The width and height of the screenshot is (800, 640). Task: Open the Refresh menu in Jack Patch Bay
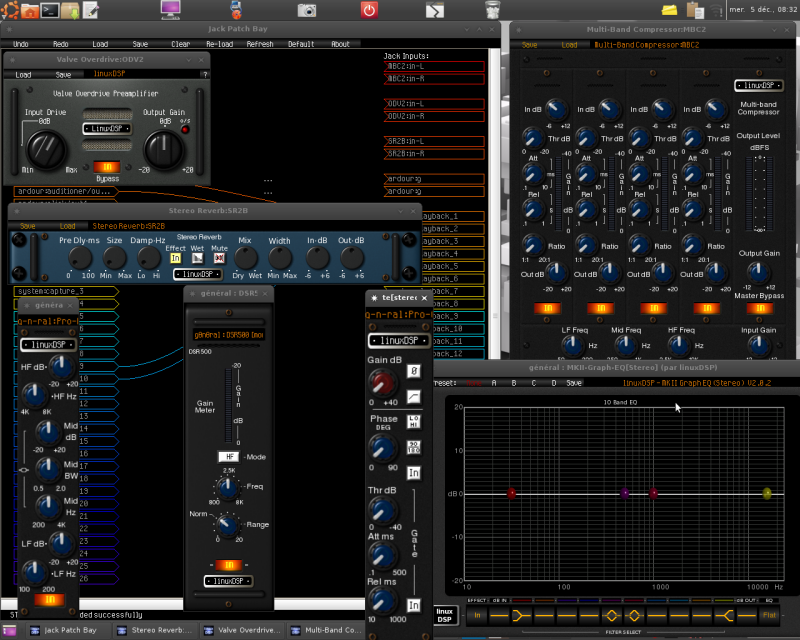point(259,44)
